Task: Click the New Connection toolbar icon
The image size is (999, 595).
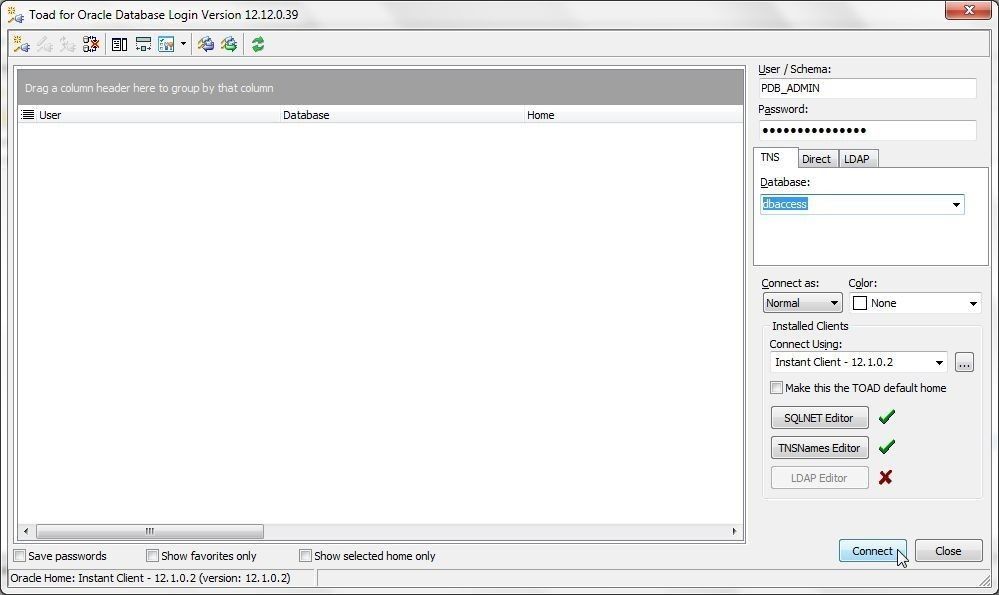Action: click(x=21, y=44)
